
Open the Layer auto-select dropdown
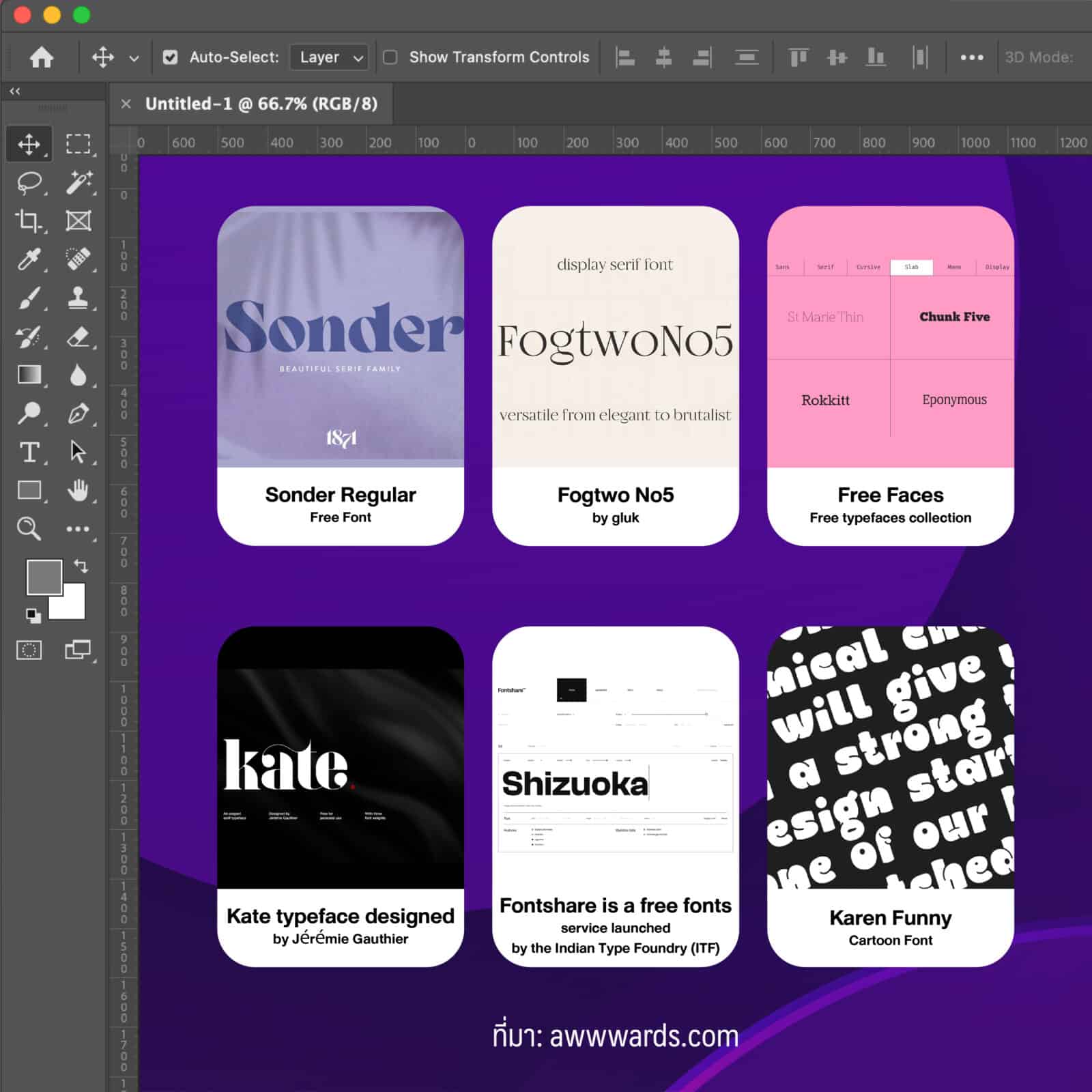[329, 57]
